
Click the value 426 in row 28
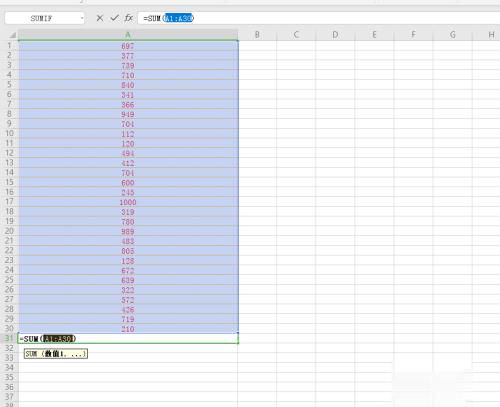tap(128, 310)
